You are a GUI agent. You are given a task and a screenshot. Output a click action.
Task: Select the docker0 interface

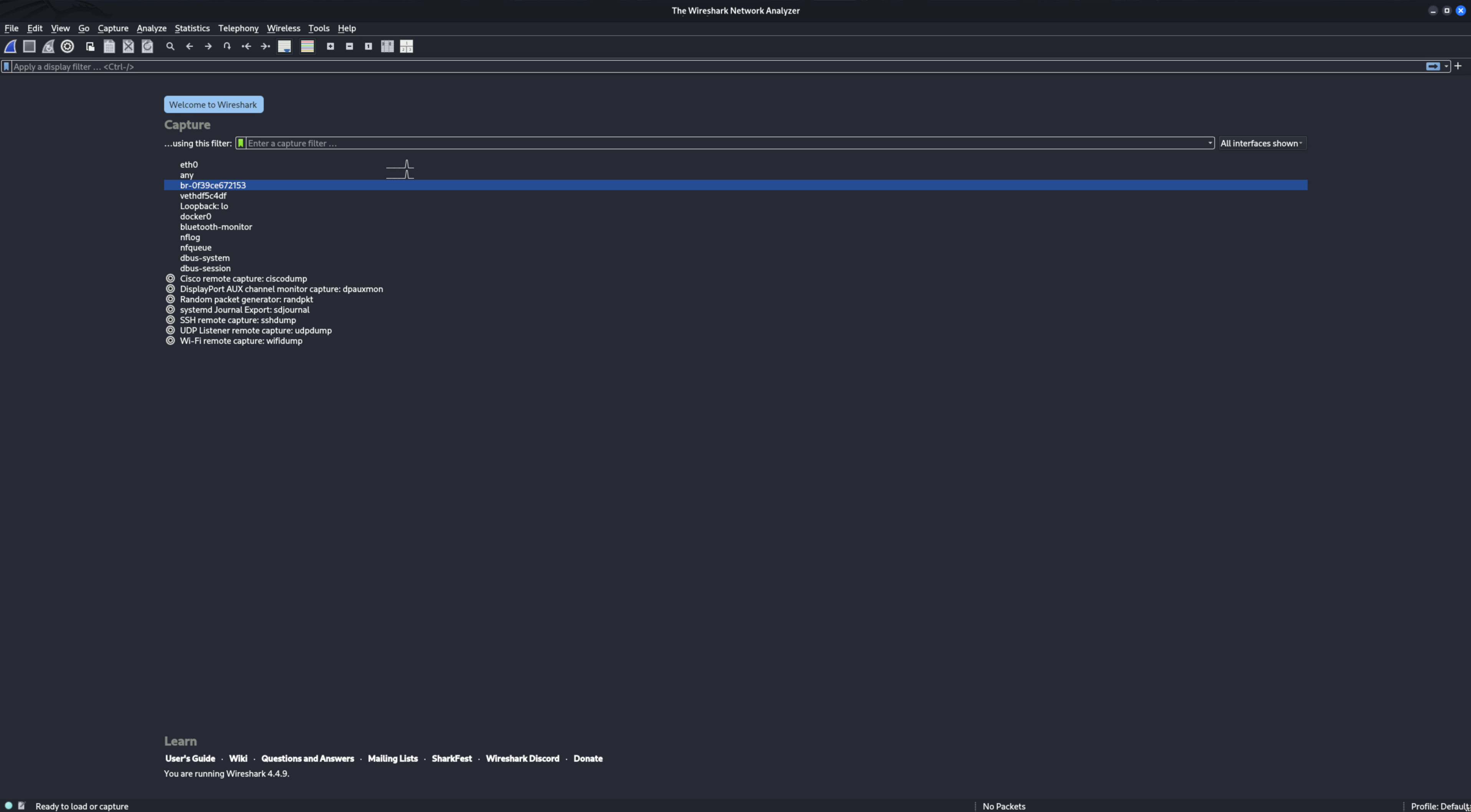click(735, 216)
